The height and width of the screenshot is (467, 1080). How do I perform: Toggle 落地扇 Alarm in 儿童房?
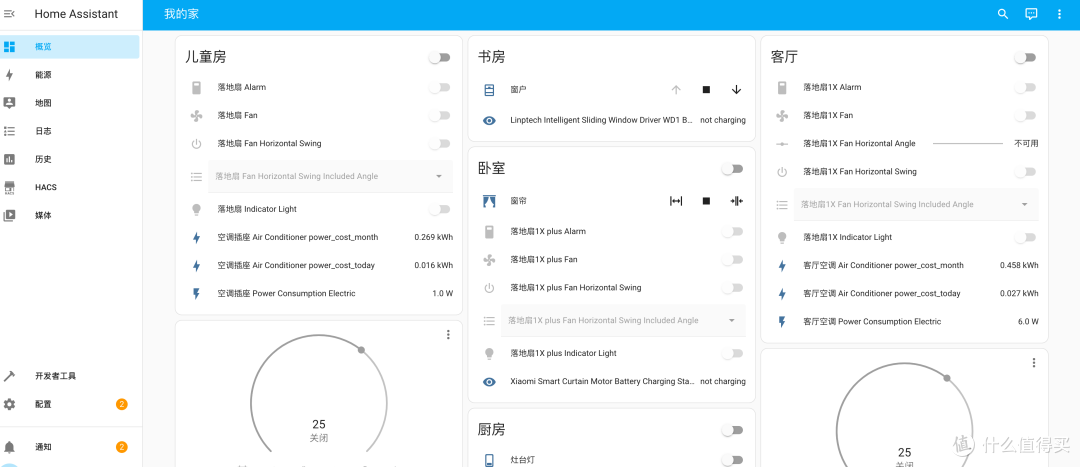point(439,87)
